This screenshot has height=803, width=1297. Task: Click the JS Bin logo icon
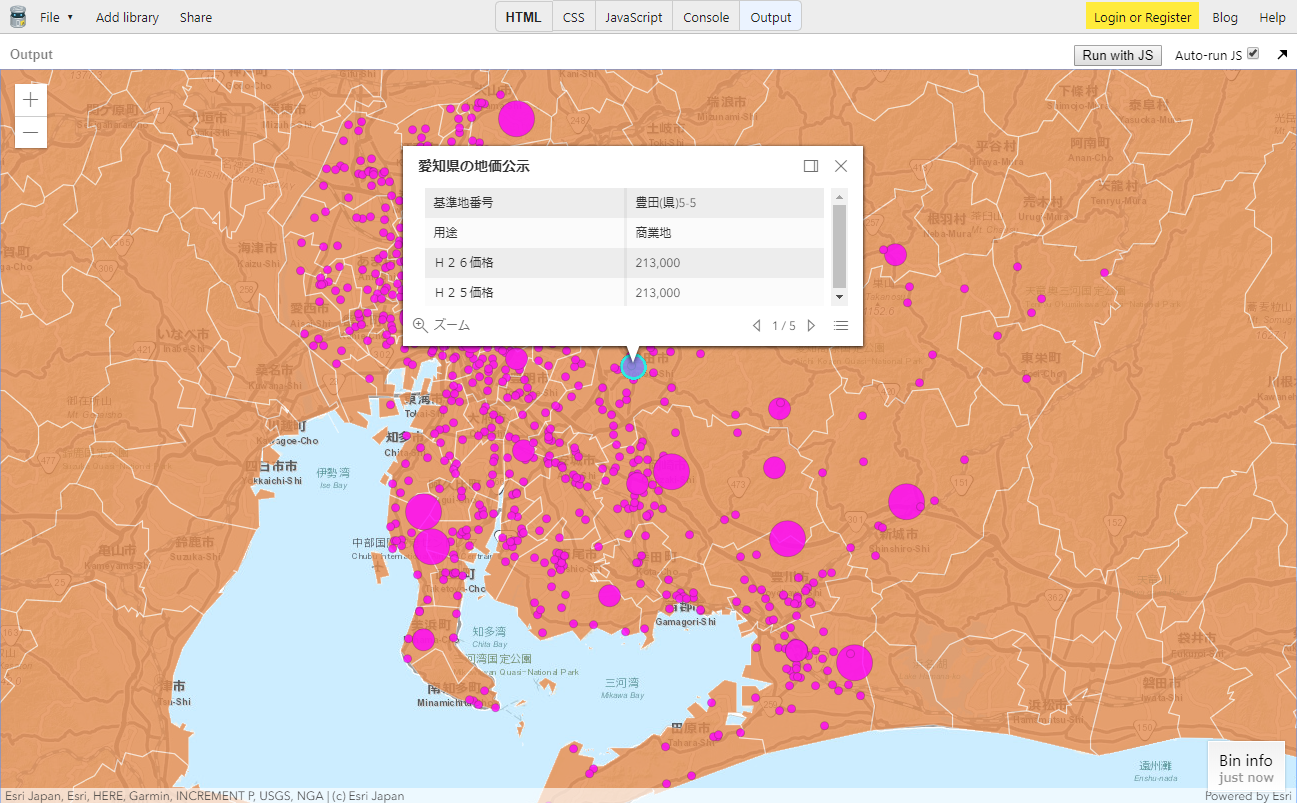[17, 16]
